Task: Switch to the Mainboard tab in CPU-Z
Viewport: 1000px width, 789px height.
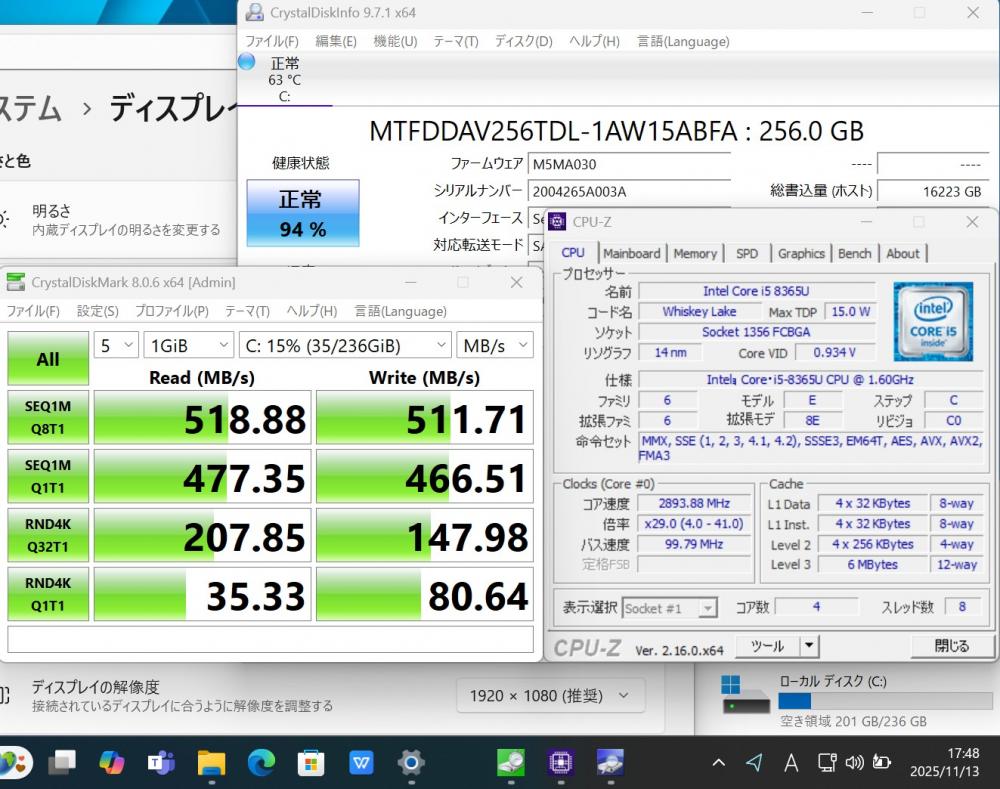Action: click(x=631, y=254)
